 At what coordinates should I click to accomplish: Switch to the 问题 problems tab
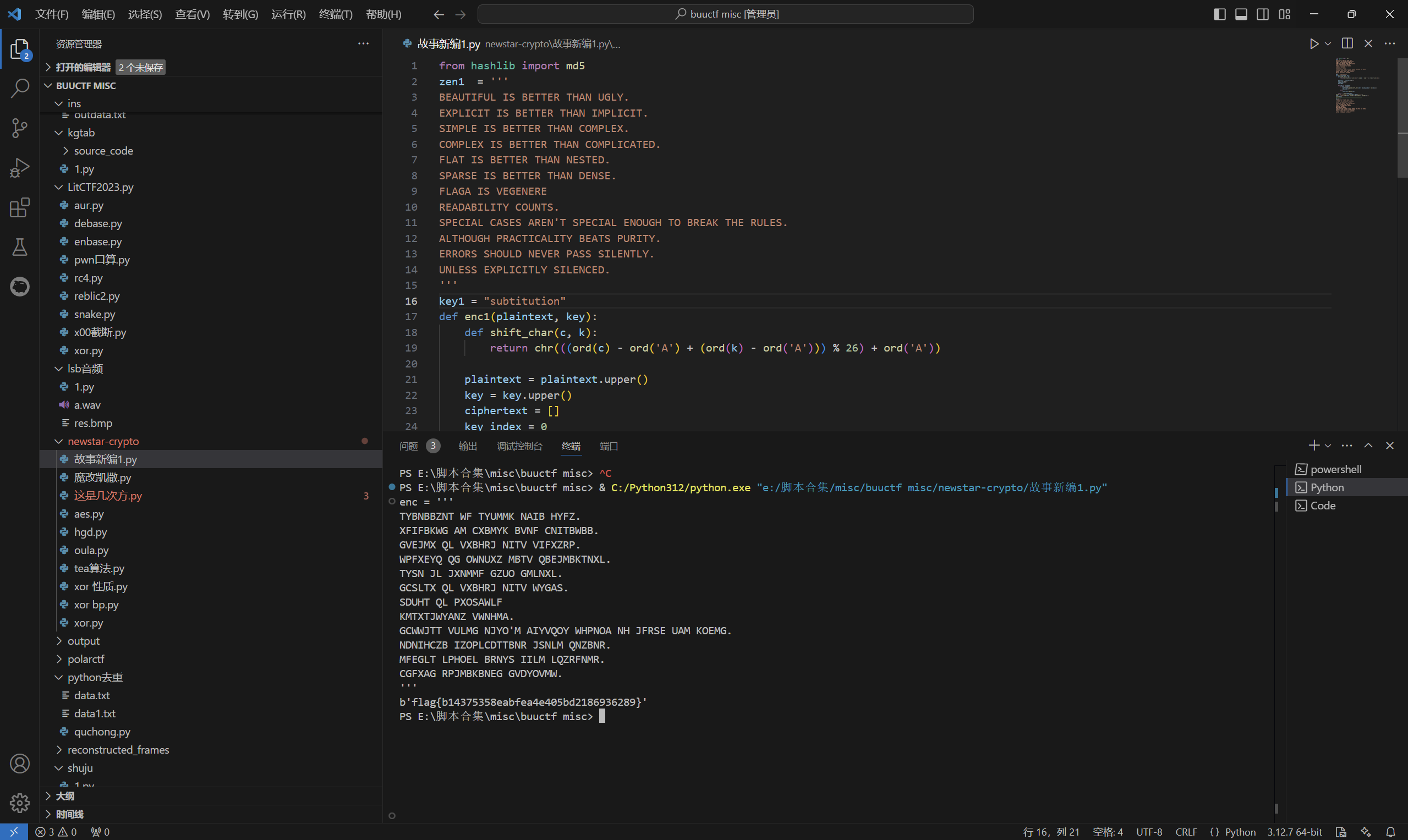409,446
